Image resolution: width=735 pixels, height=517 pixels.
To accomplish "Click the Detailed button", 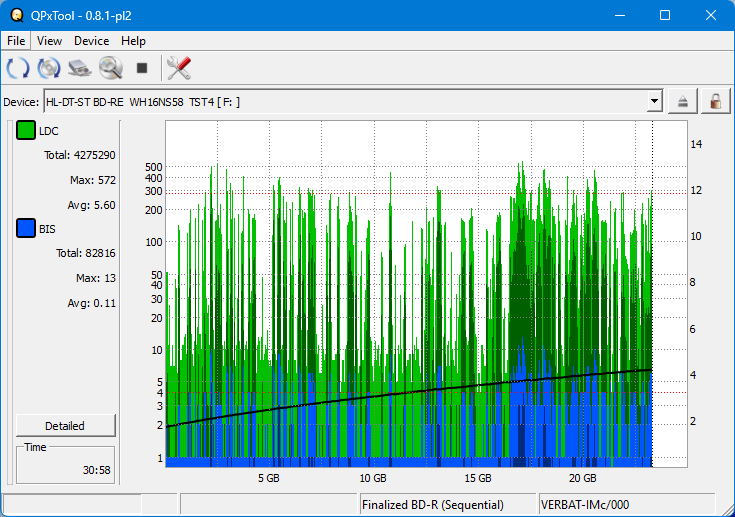I will (x=65, y=426).
